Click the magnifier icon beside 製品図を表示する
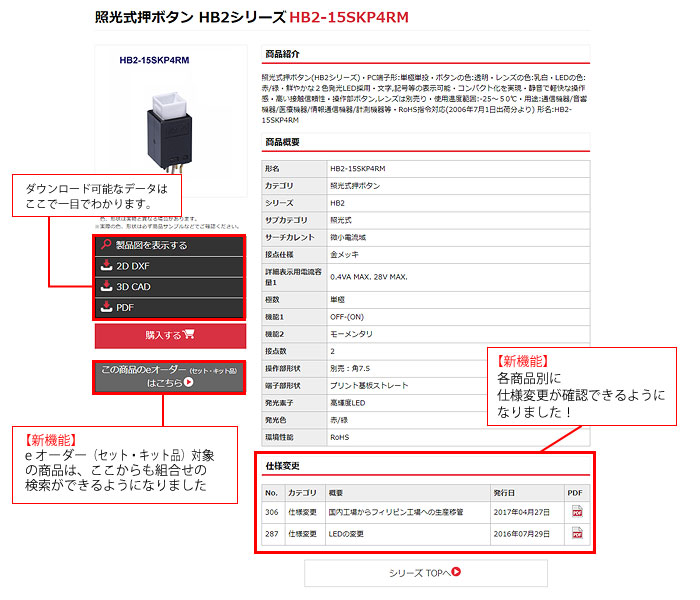 [x=106, y=245]
